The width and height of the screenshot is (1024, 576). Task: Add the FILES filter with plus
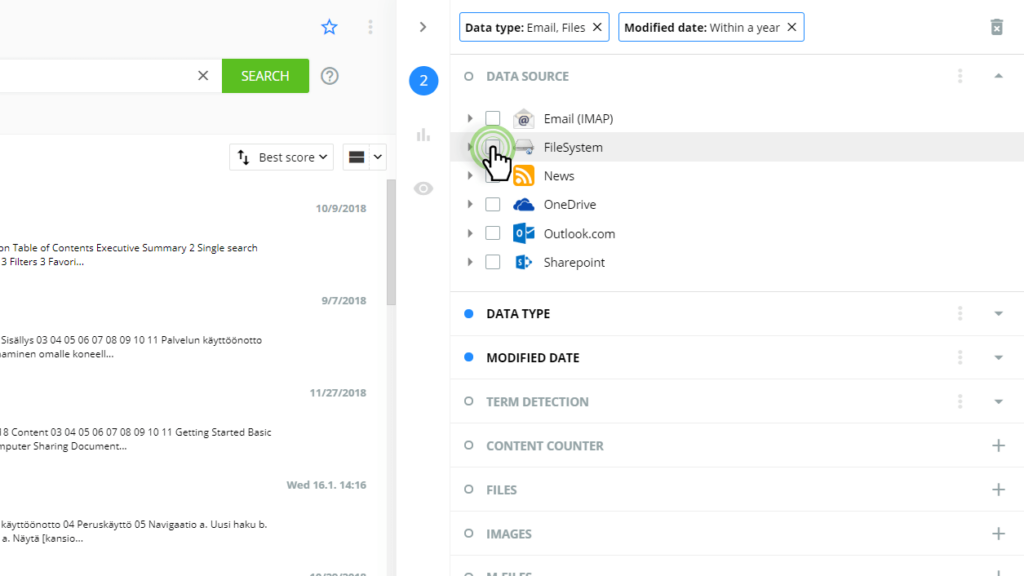pos(999,490)
